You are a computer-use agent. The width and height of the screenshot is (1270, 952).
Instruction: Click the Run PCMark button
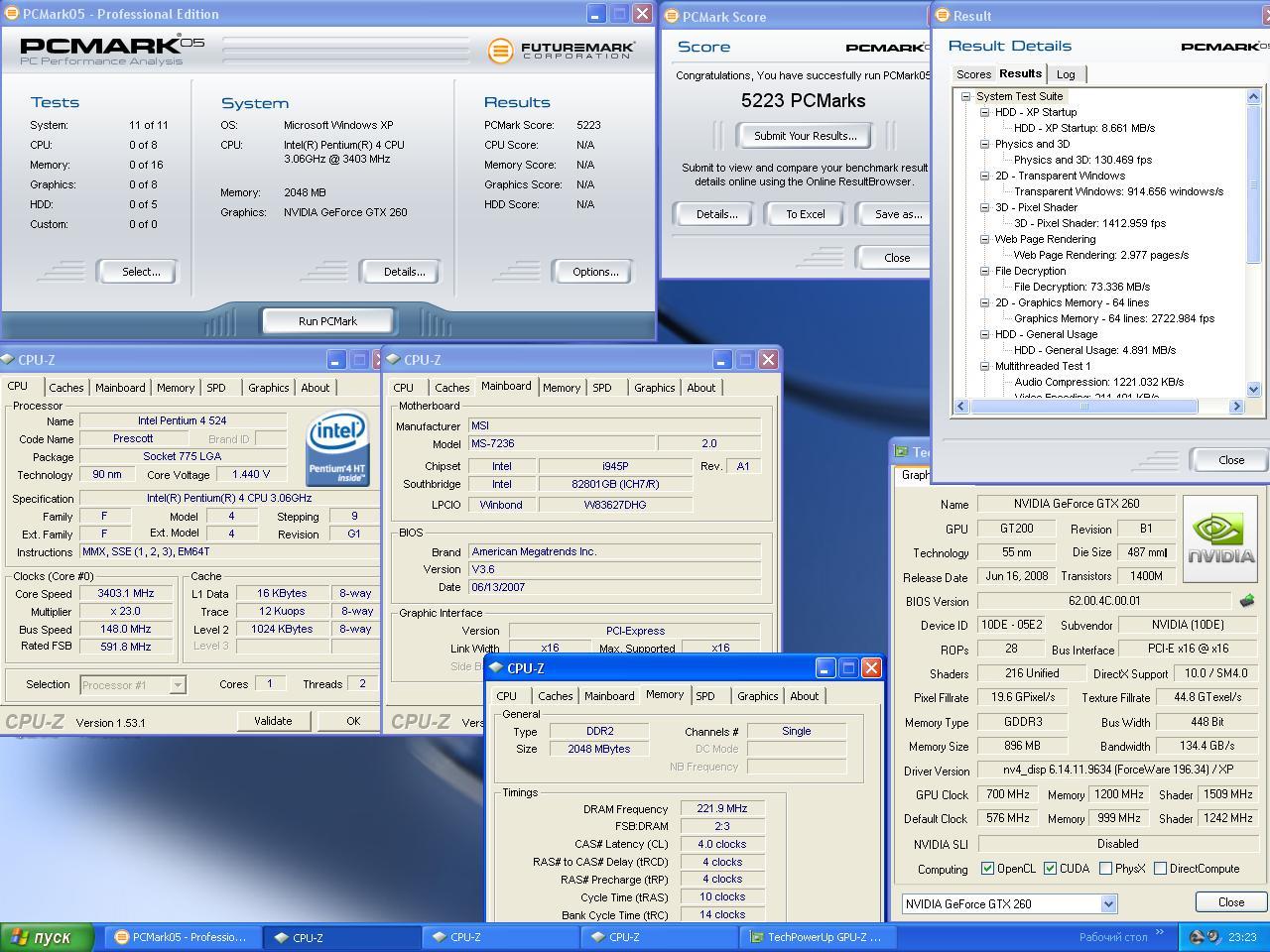[327, 321]
